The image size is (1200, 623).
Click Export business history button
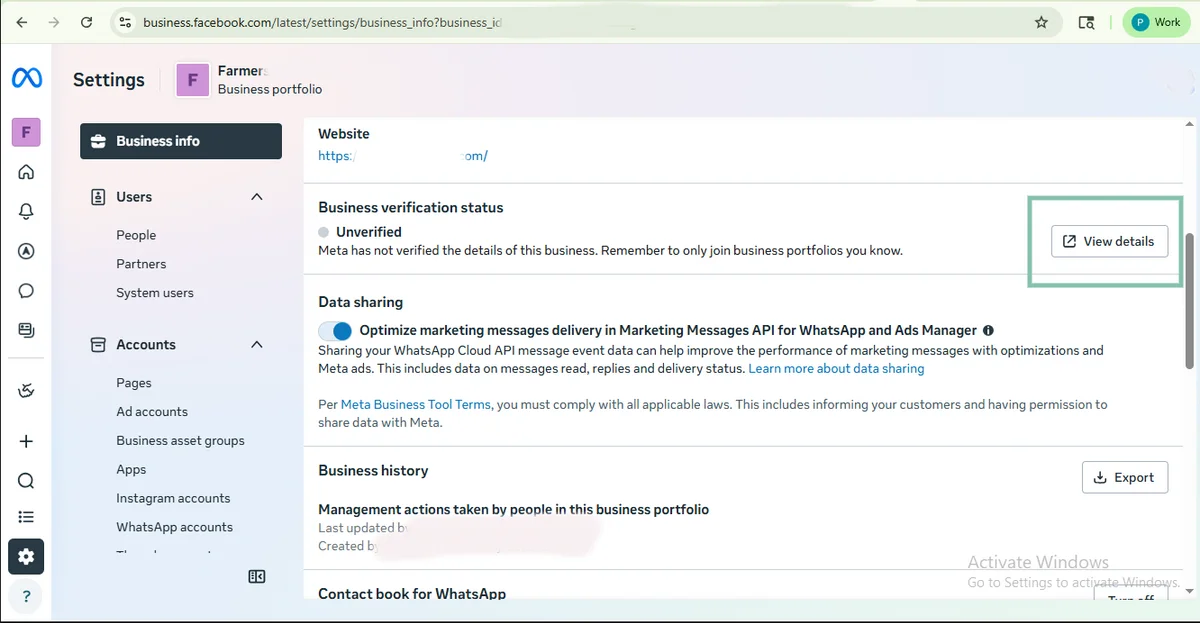tap(1124, 477)
